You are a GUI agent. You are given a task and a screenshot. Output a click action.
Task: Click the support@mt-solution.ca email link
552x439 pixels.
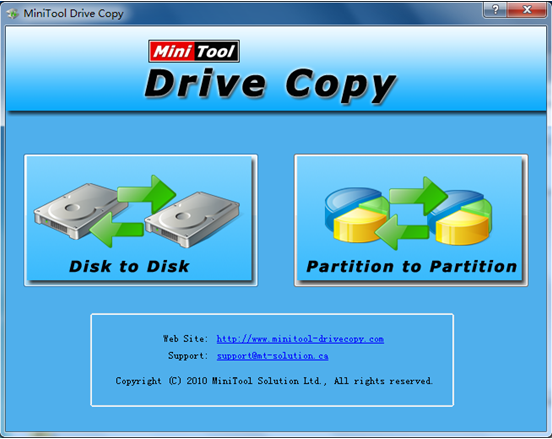272,356
